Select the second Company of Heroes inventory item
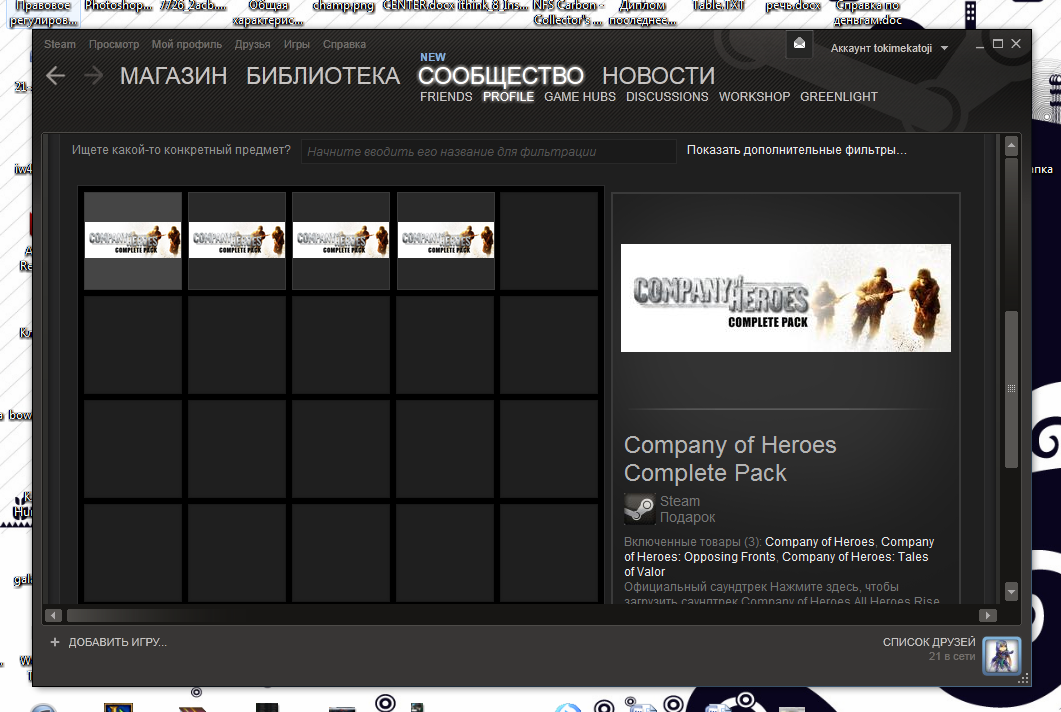 click(x=237, y=240)
